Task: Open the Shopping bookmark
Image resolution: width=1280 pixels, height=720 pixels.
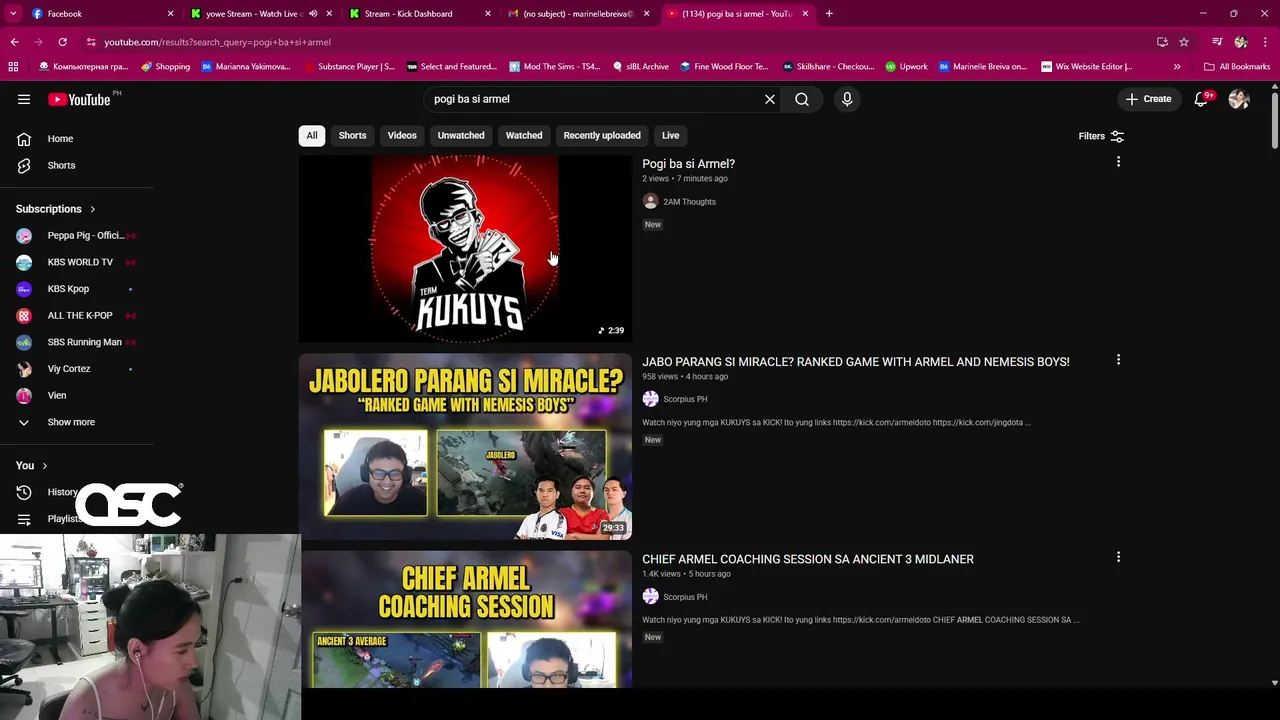Action: [166, 67]
